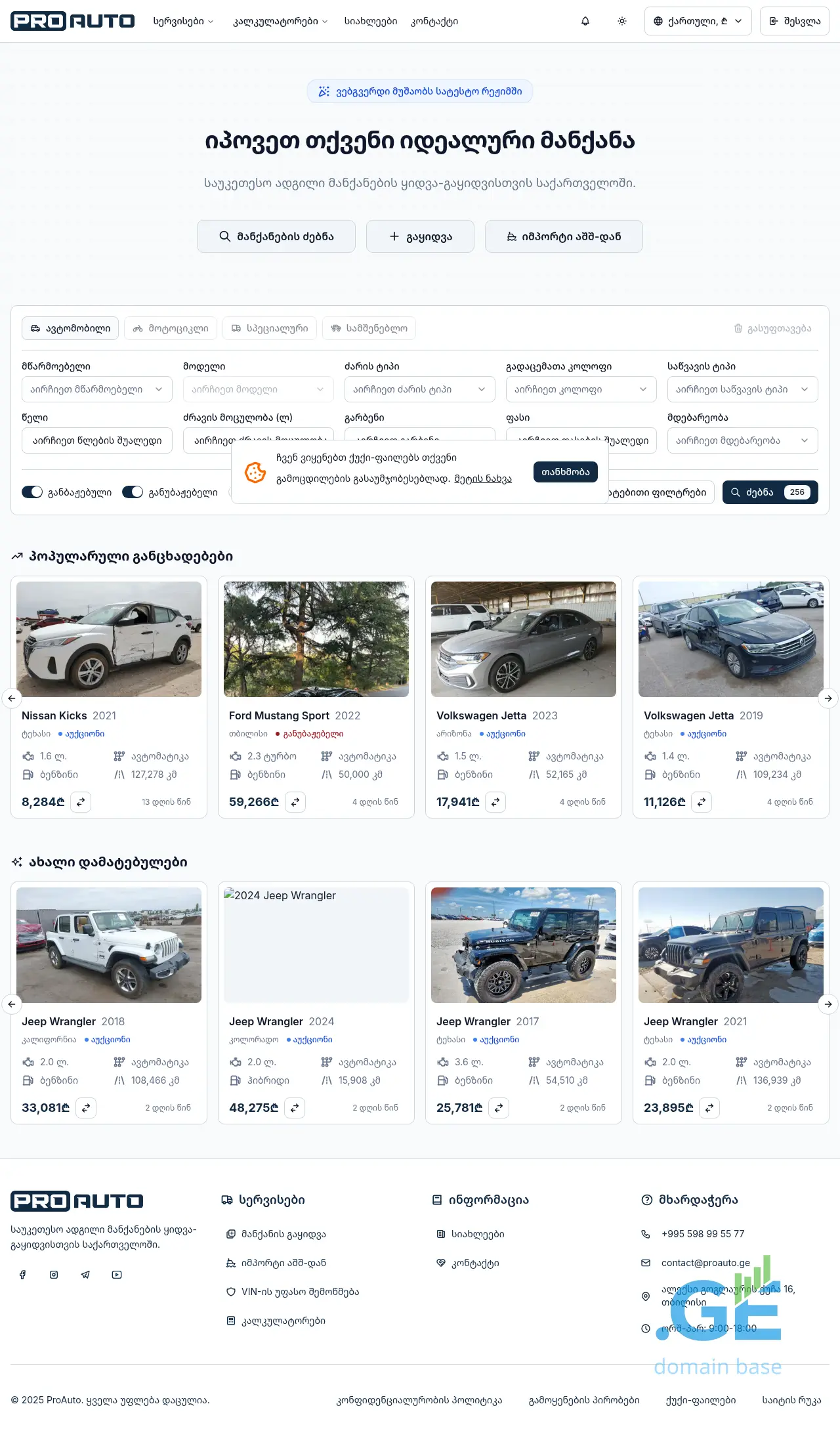Click compare icon on Nissan Kicks card
The width and height of the screenshot is (840, 1446).
81,801
